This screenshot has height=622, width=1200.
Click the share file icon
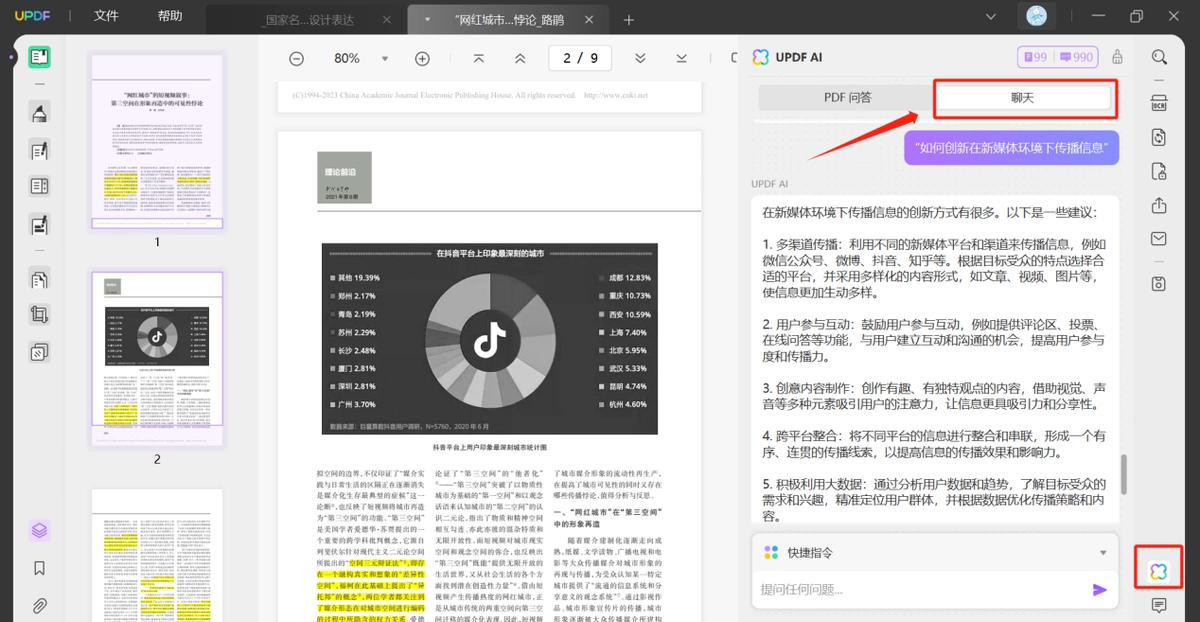1159,205
